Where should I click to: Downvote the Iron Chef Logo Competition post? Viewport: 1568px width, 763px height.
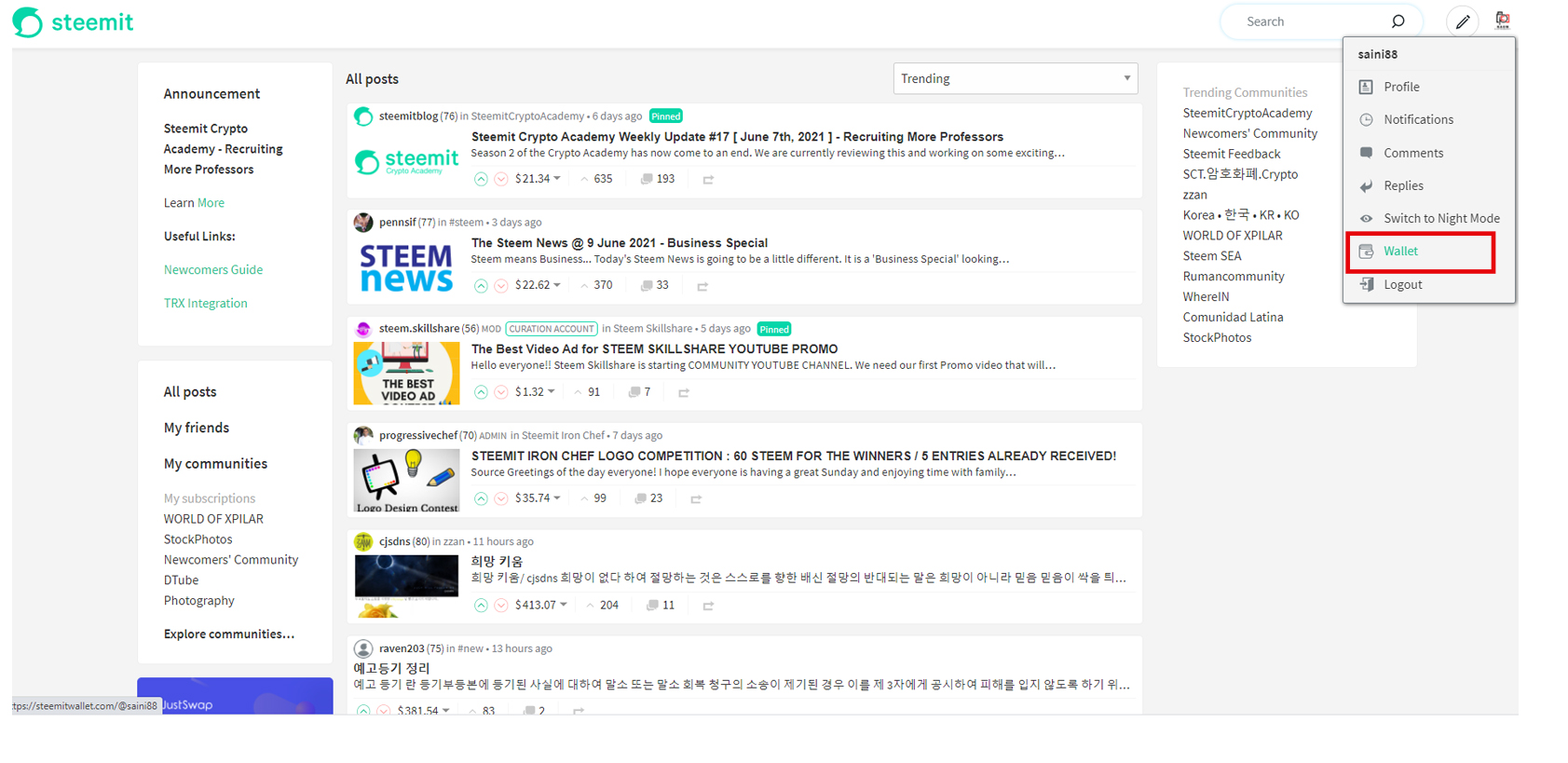(x=501, y=498)
